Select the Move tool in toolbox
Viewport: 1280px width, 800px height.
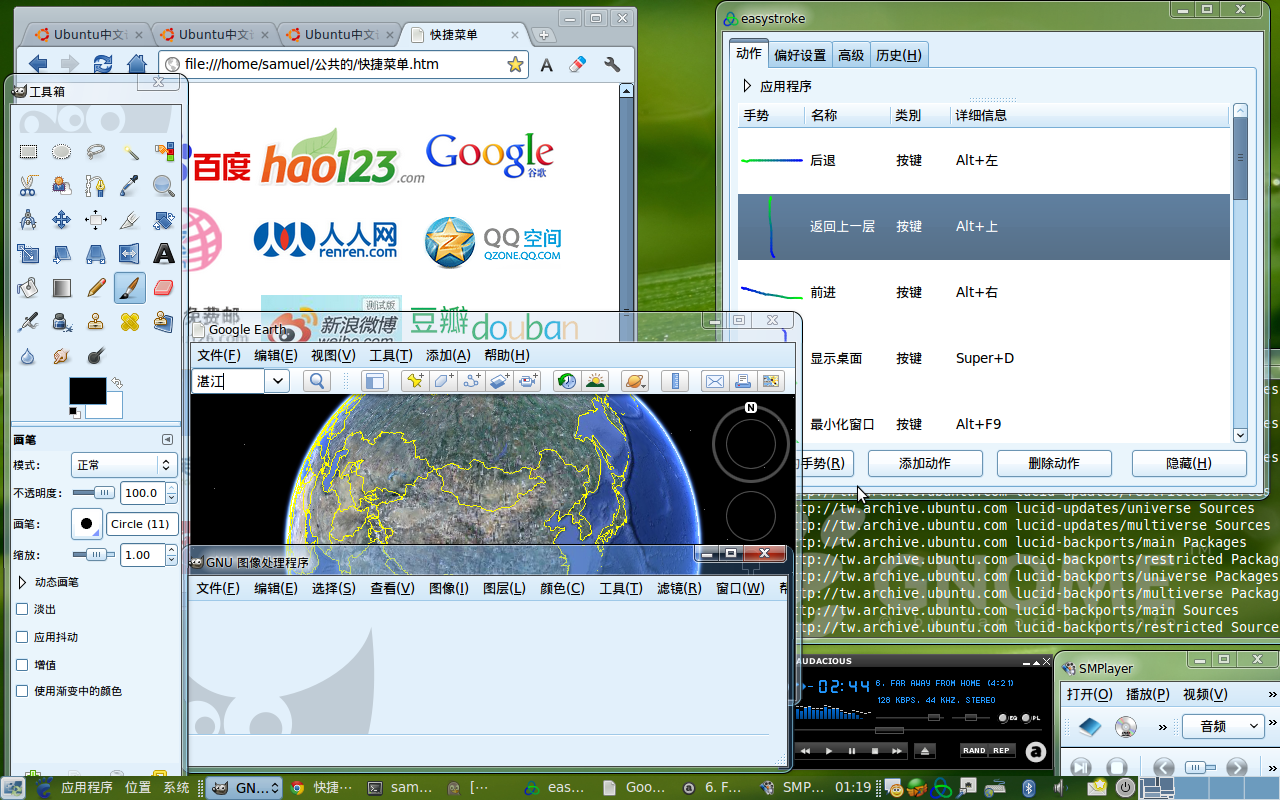coord(62,220)
